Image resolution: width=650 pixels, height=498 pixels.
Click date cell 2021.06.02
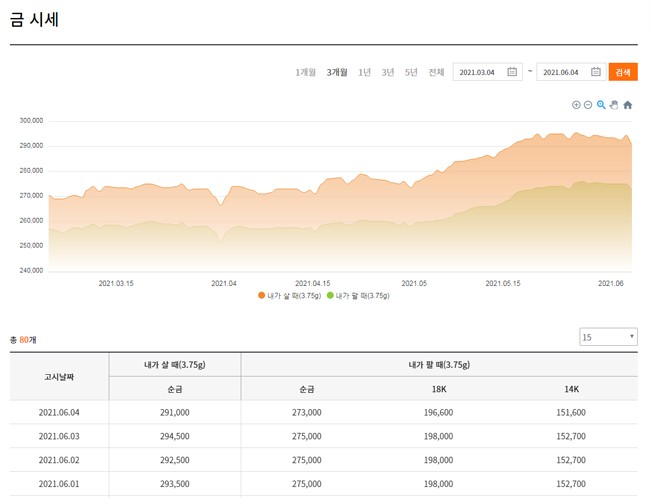[59, 460]
